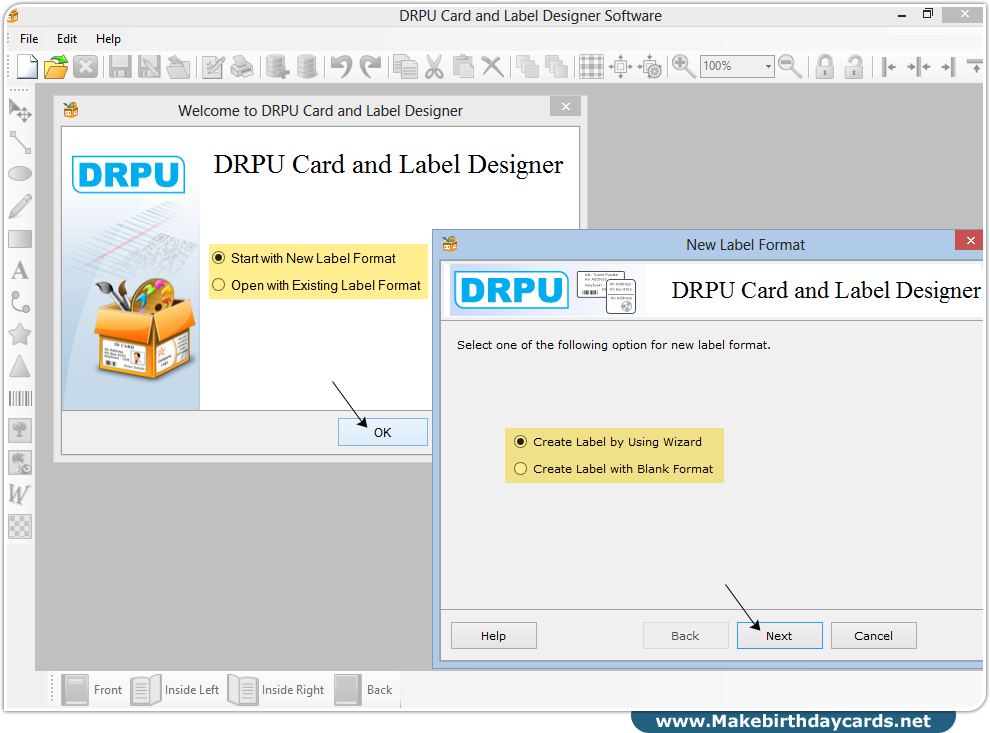Toggle the grid display icon
The height and width of the screenshot is (733, 990).
tap(592, 66)
